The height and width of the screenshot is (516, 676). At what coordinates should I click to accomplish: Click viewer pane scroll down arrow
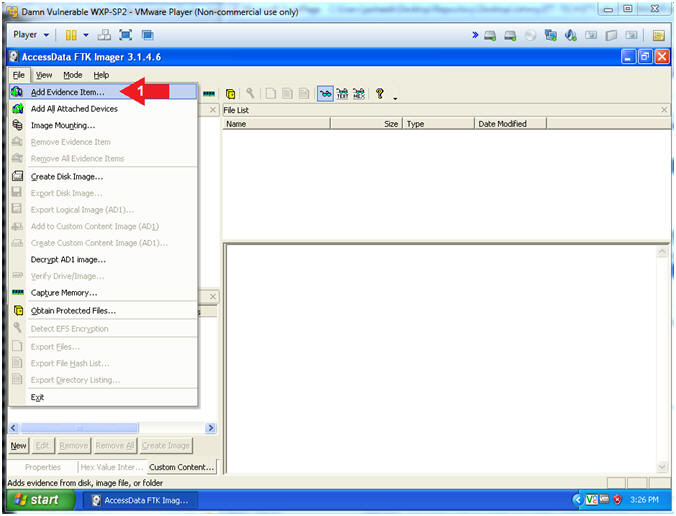[x=662, y=467]
